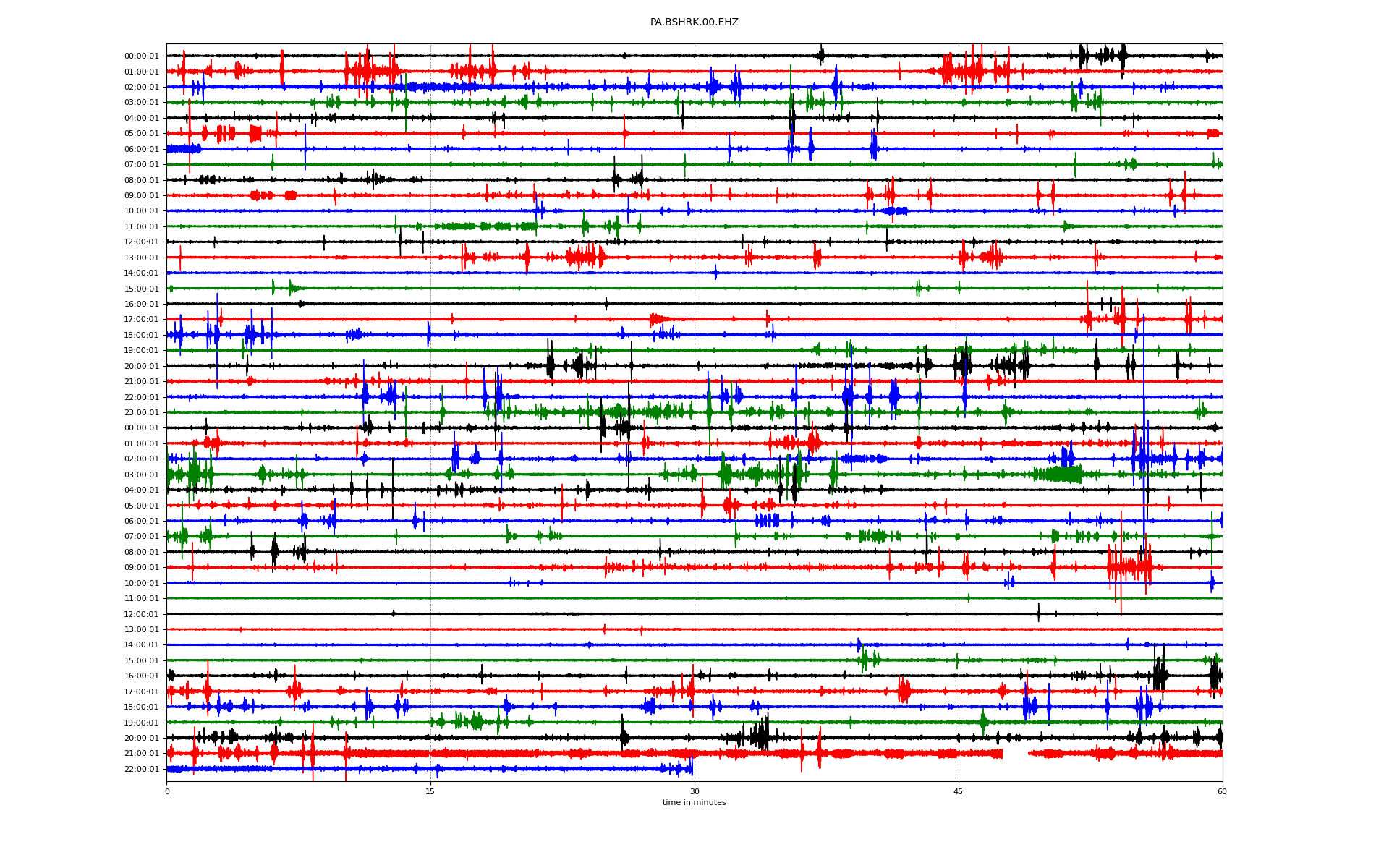Select the bottommost 11:00:01 row label
1389x868 pixels.
coord(141,598)
